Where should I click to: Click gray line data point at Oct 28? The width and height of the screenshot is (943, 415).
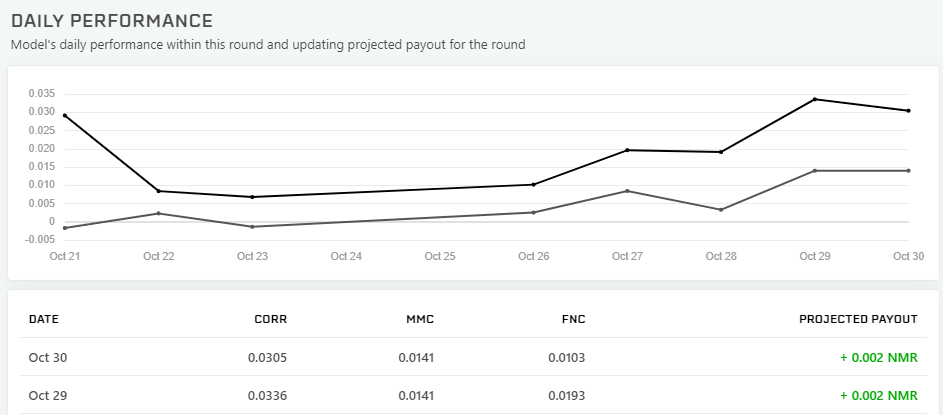[x=721, y=210]
